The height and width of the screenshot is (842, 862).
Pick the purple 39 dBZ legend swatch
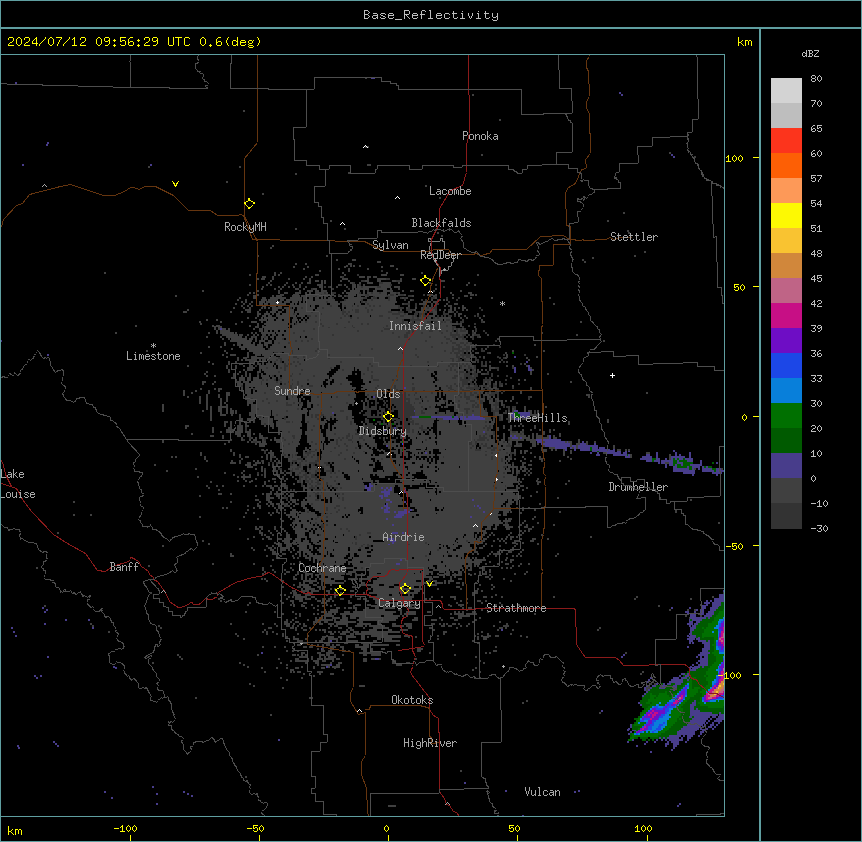tap(786, 340)
